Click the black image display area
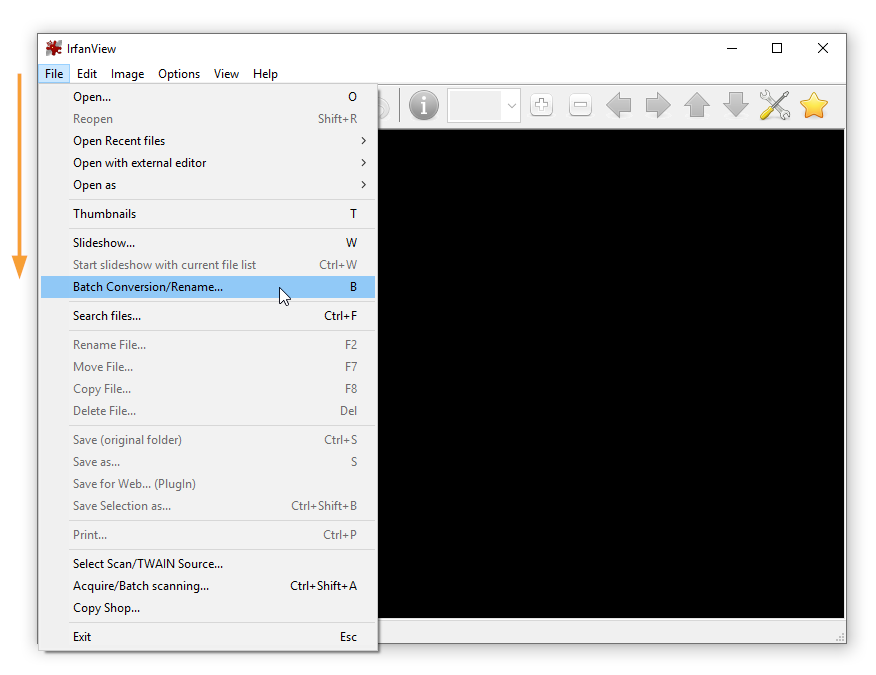This screenshot has width=876, height=675. (x=611, y=373)
